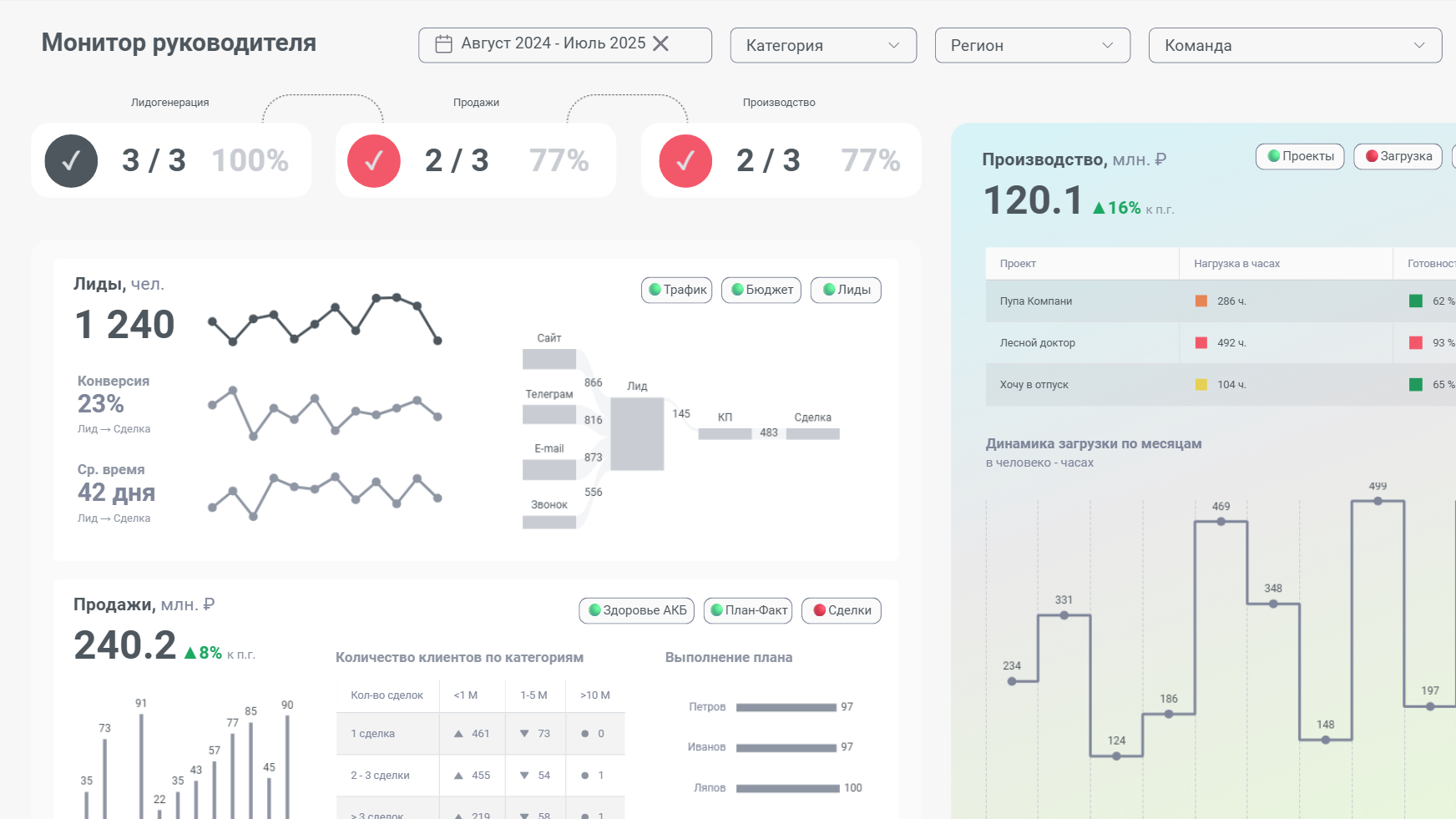1456x819 pixels.
Task: Switch to the Загрузка view in Производство
Action: click(1398, 156)
